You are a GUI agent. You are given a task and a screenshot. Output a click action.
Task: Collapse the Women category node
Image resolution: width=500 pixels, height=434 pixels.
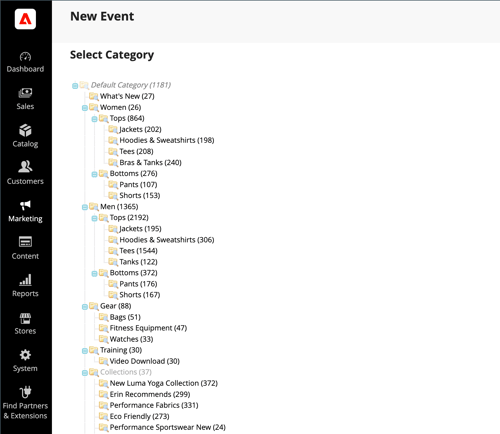coord(85,108)
